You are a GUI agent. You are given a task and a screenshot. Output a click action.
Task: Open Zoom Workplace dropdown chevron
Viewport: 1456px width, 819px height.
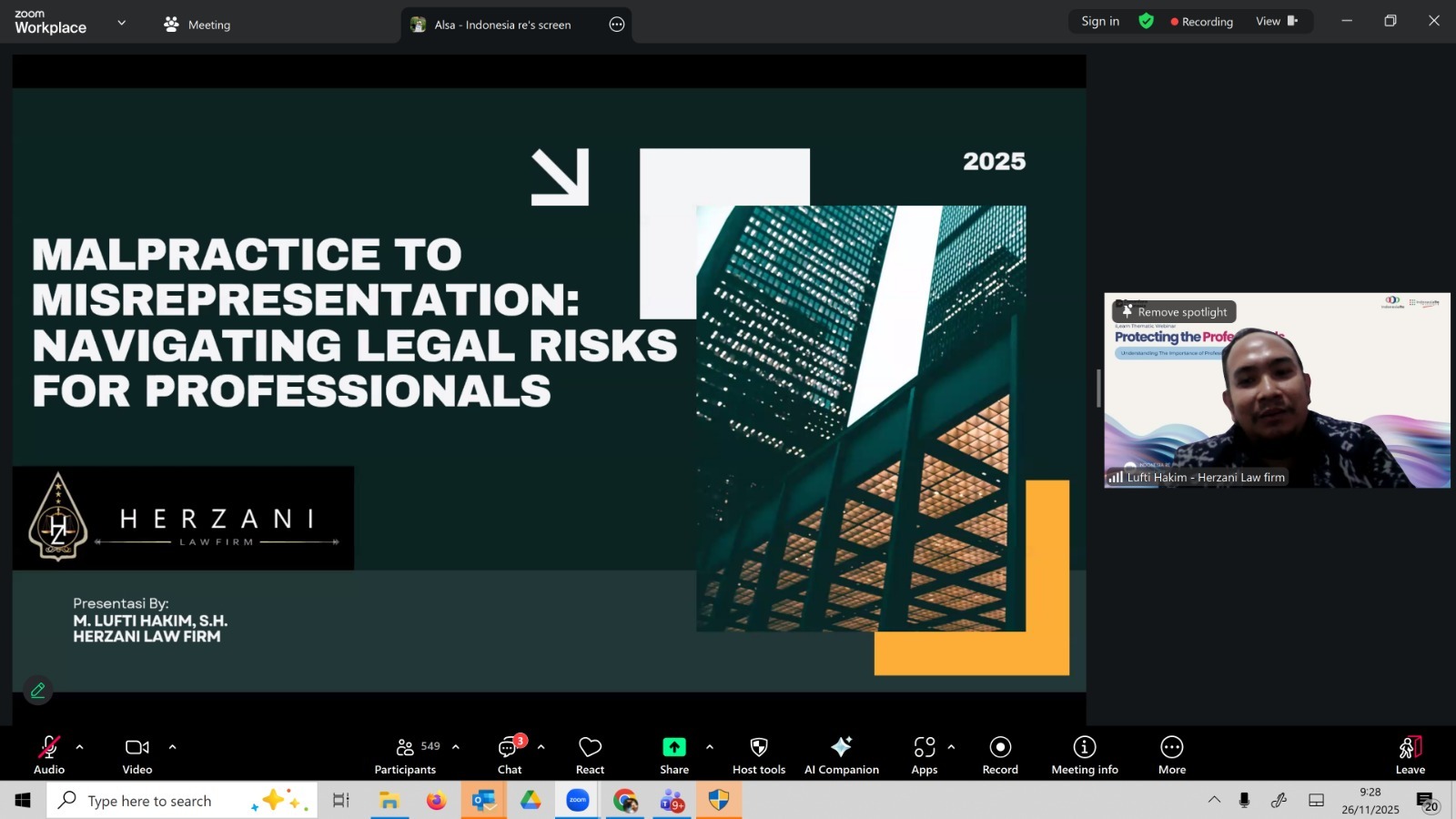tap(121, 23)
